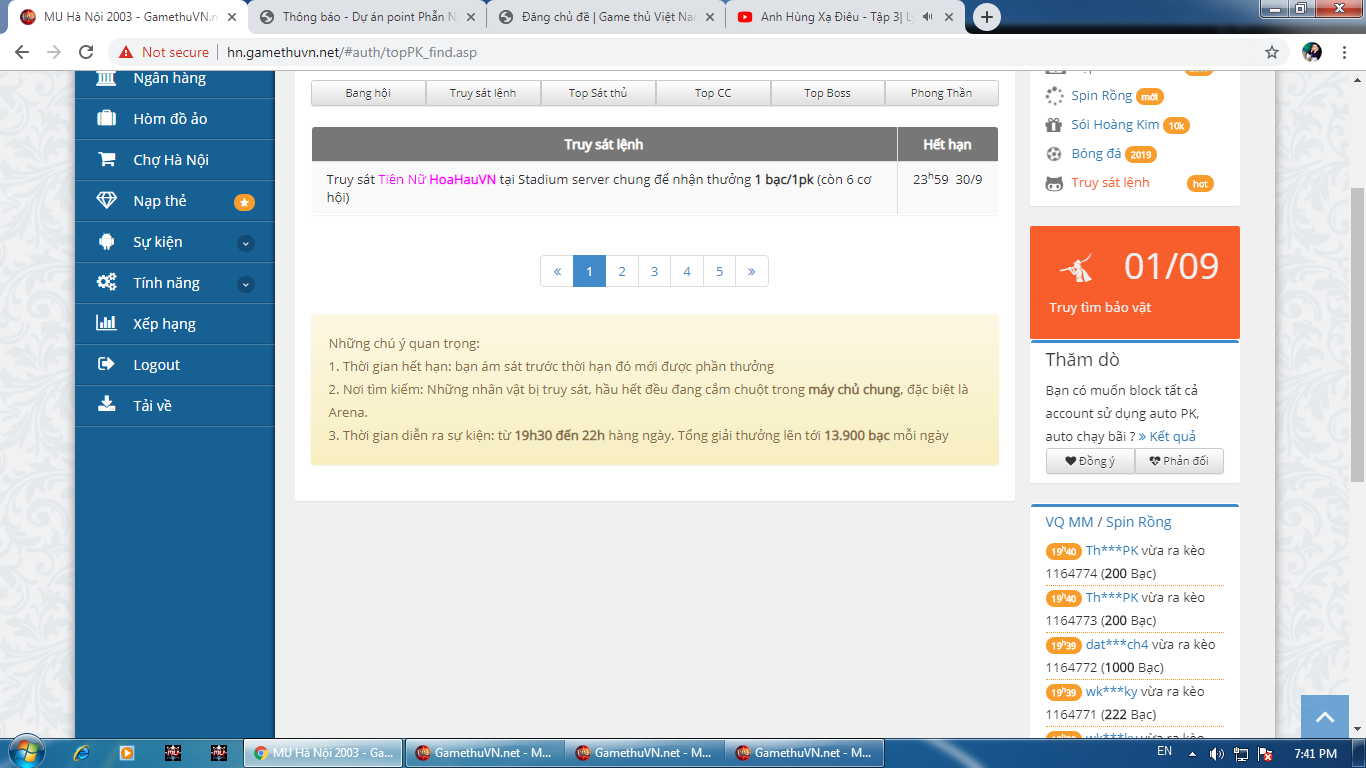This screenshot has height=768, width=1366.
Task: Bookmark this page with the star icon
Action: (x=1272, y=52)
